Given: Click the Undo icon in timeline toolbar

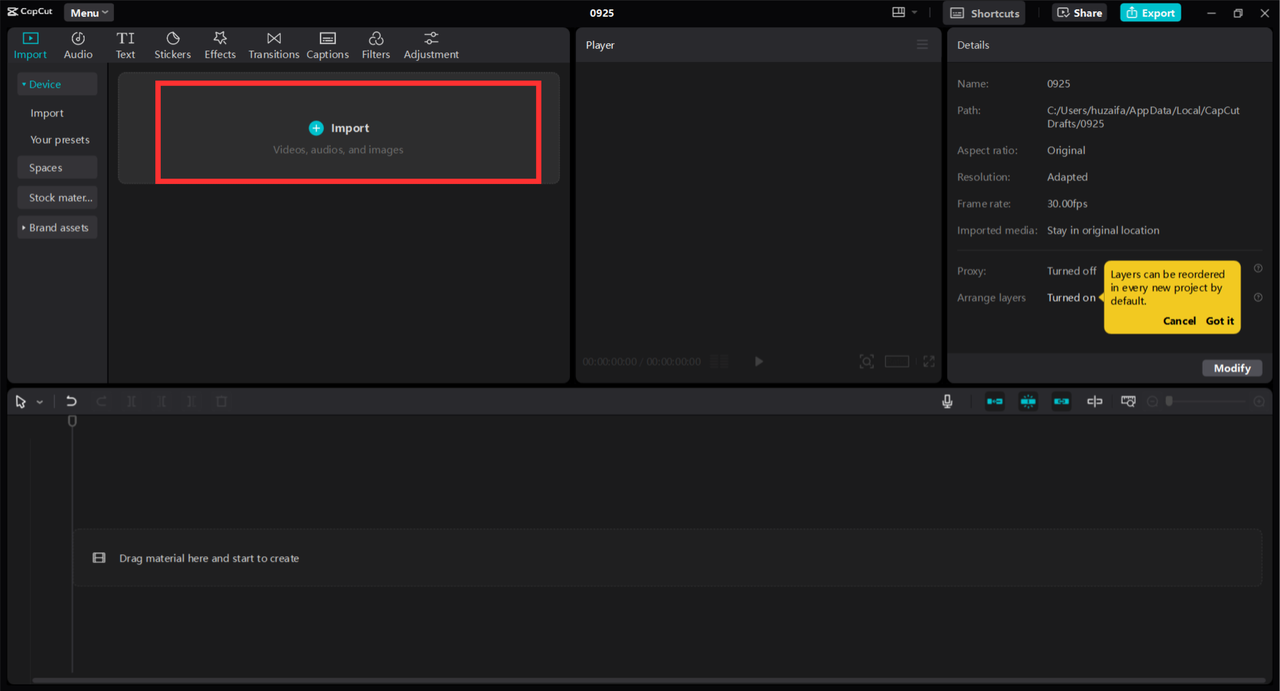Looking at the screenshot, I should click(71, 401).
